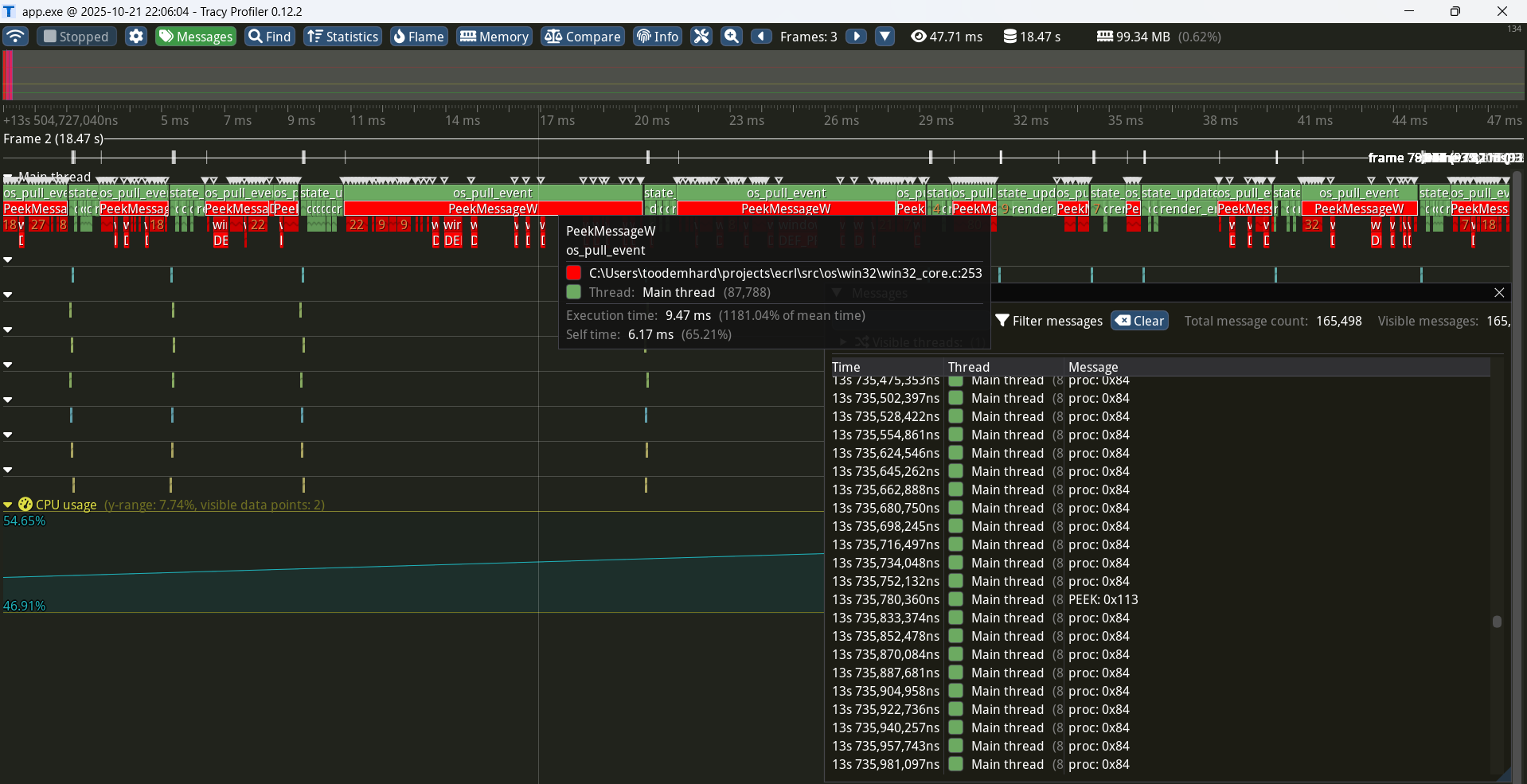Viewport: 1527px width, 784px height.
Task: Open the Info panel
Action: (x=658, y=37)
